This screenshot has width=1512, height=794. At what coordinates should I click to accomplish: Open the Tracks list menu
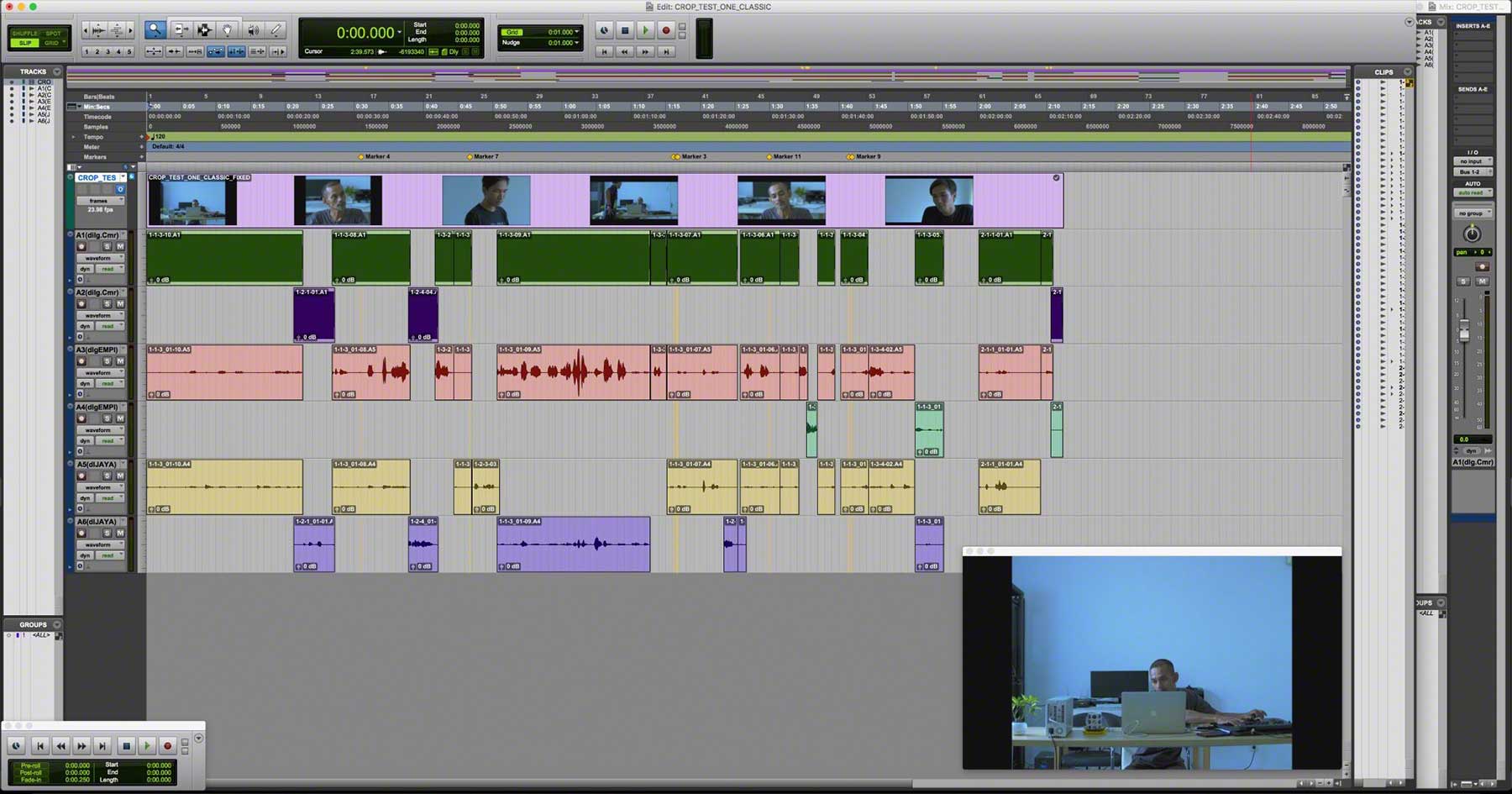point(57,71)
